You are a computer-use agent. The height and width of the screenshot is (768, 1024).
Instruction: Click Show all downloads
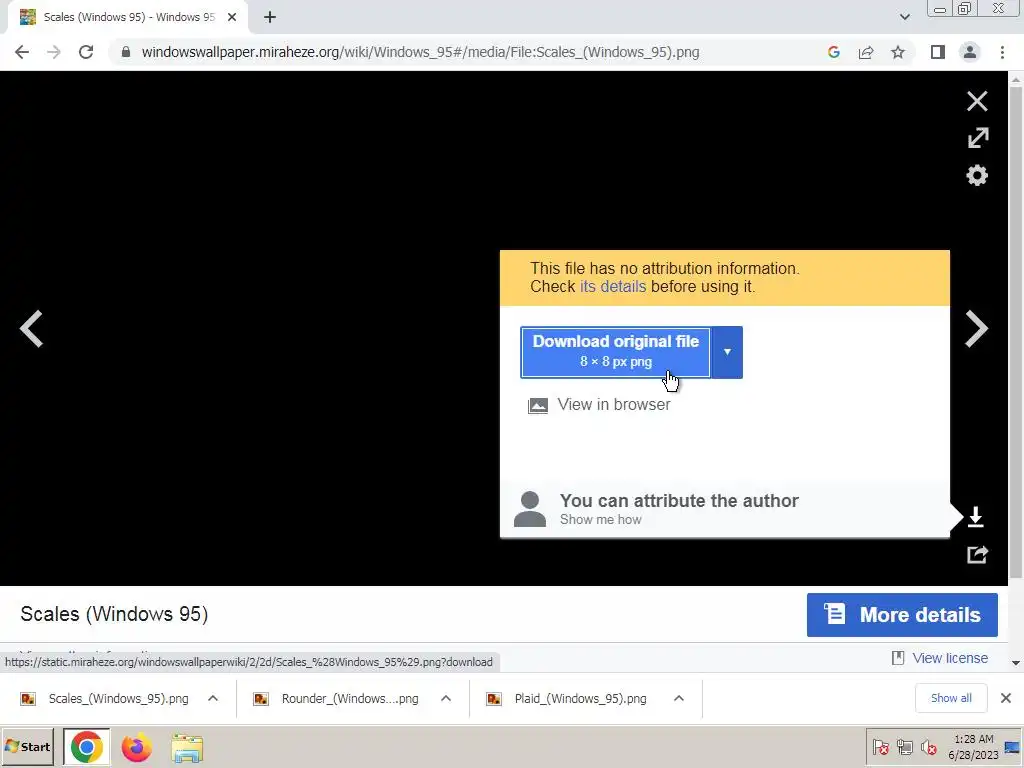coord(951,698)
